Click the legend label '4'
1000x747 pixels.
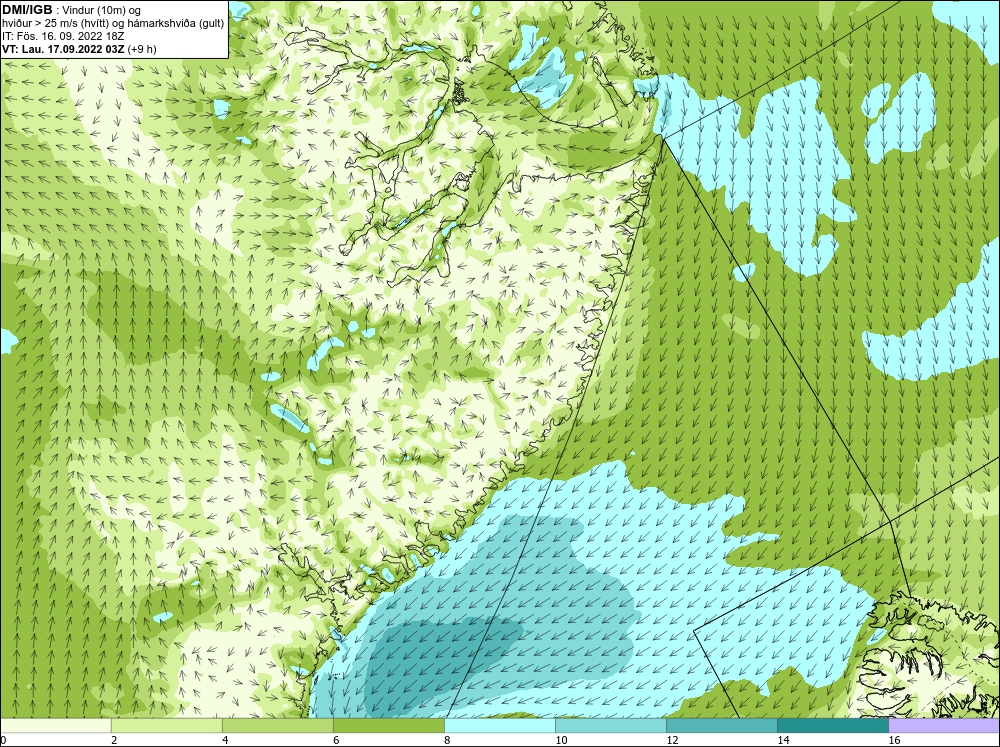tap(225, 740)
